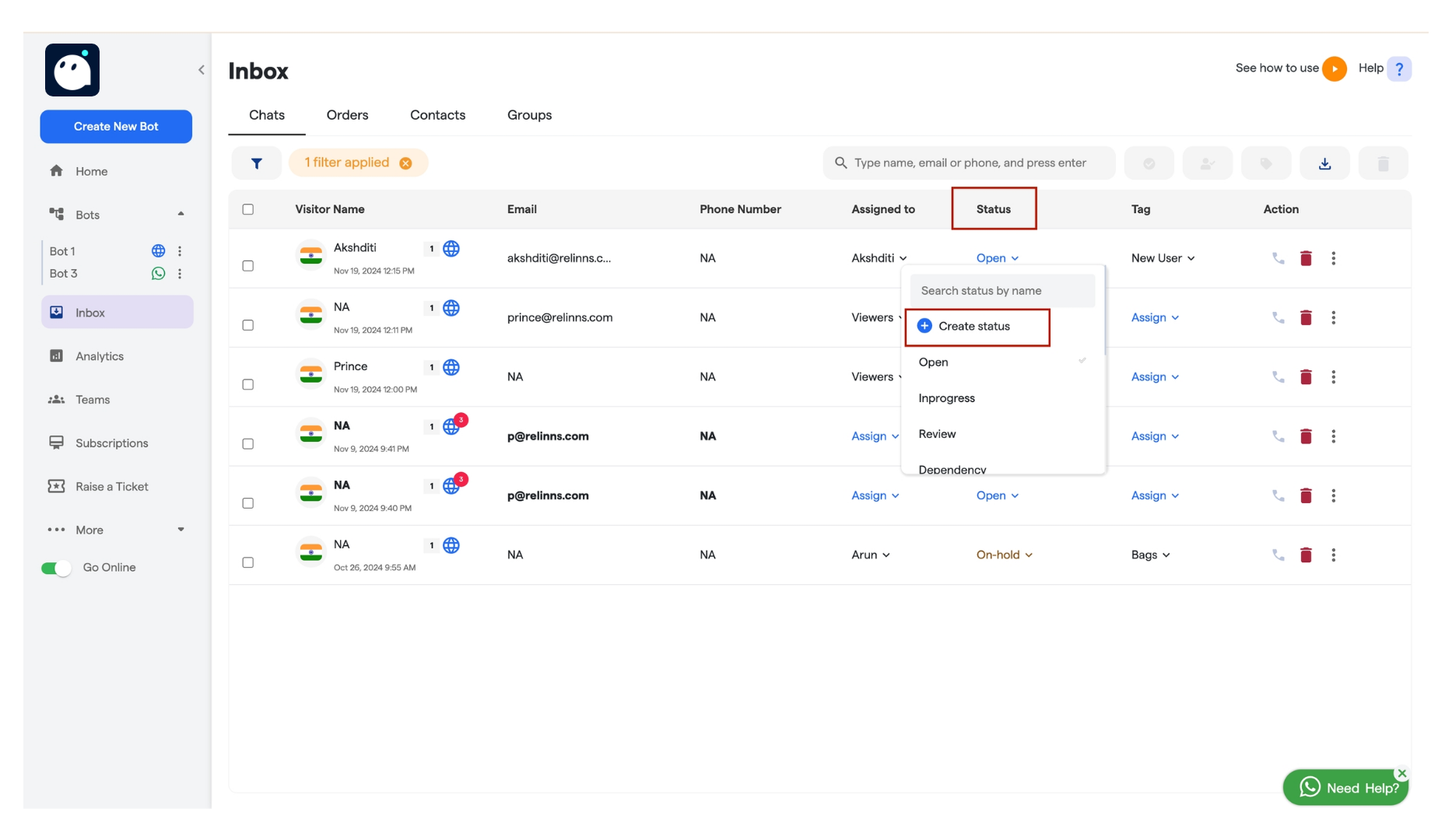Toggle the Go Online switch
The width and height of the screenshot is (1452, 840).
(56, 569)
